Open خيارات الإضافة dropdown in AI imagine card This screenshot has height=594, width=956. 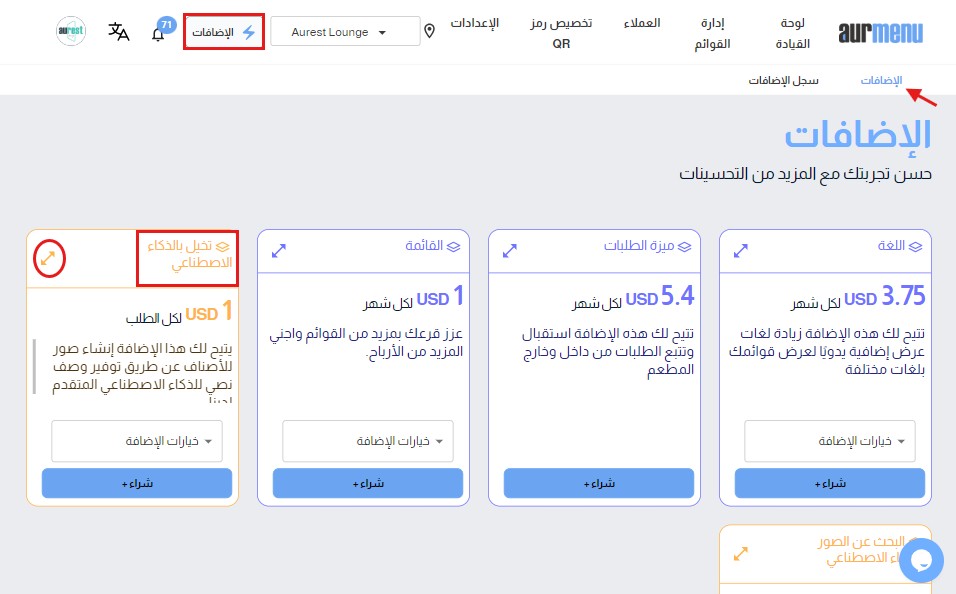click(137, 441)
